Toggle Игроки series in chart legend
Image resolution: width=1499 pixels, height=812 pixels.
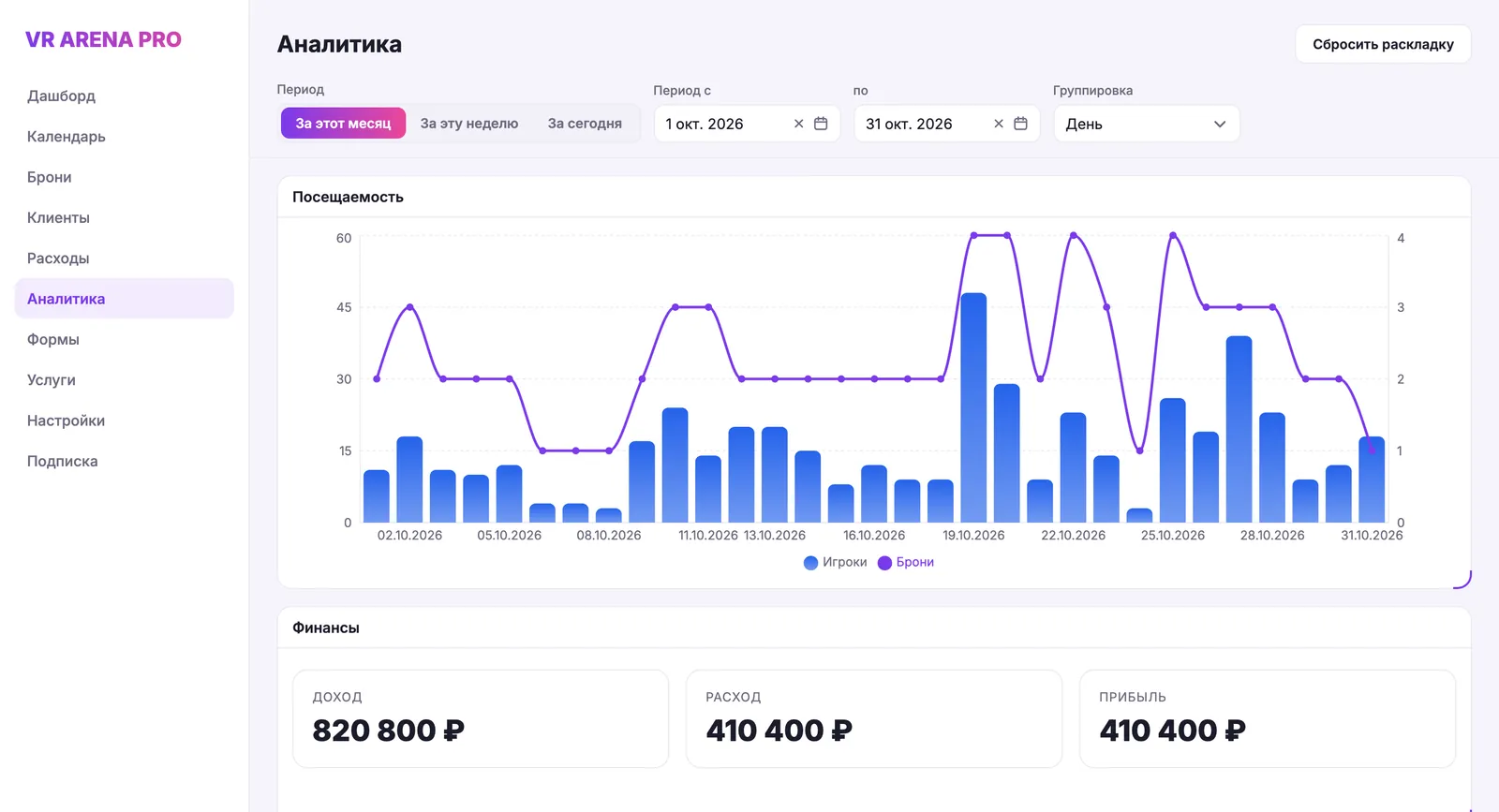tap(836, 562)
